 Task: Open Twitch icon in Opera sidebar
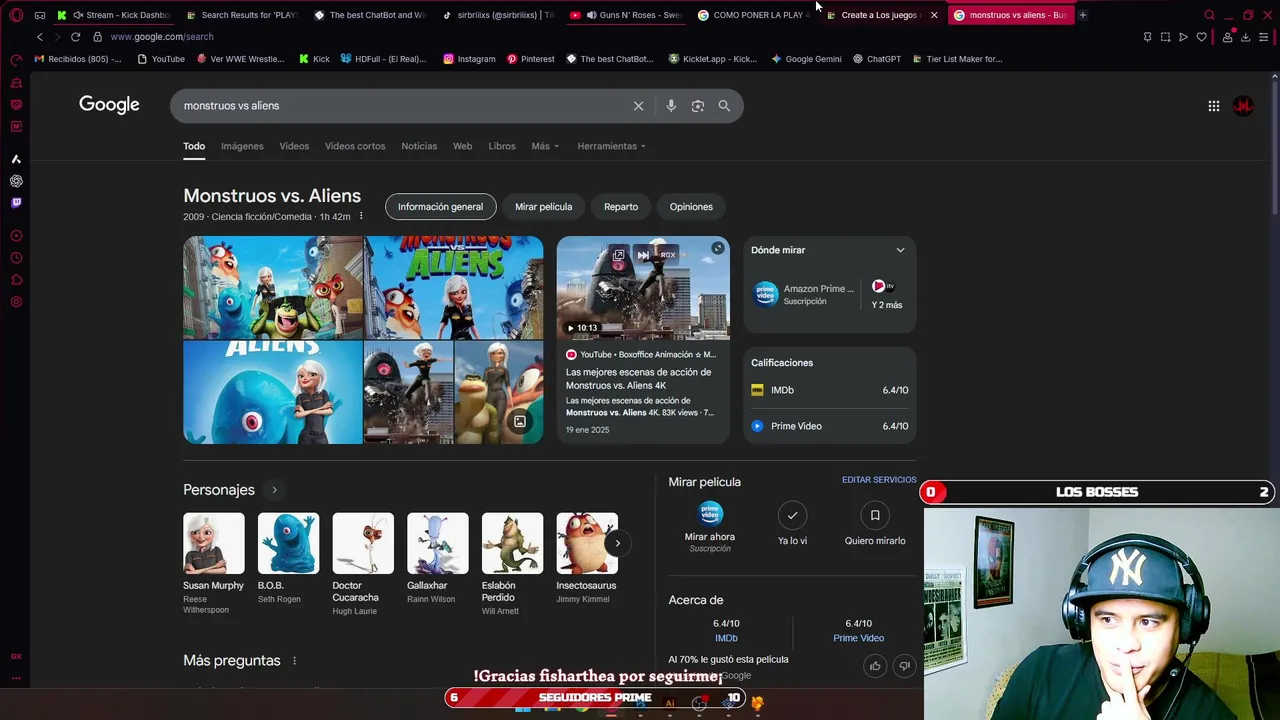16,203
